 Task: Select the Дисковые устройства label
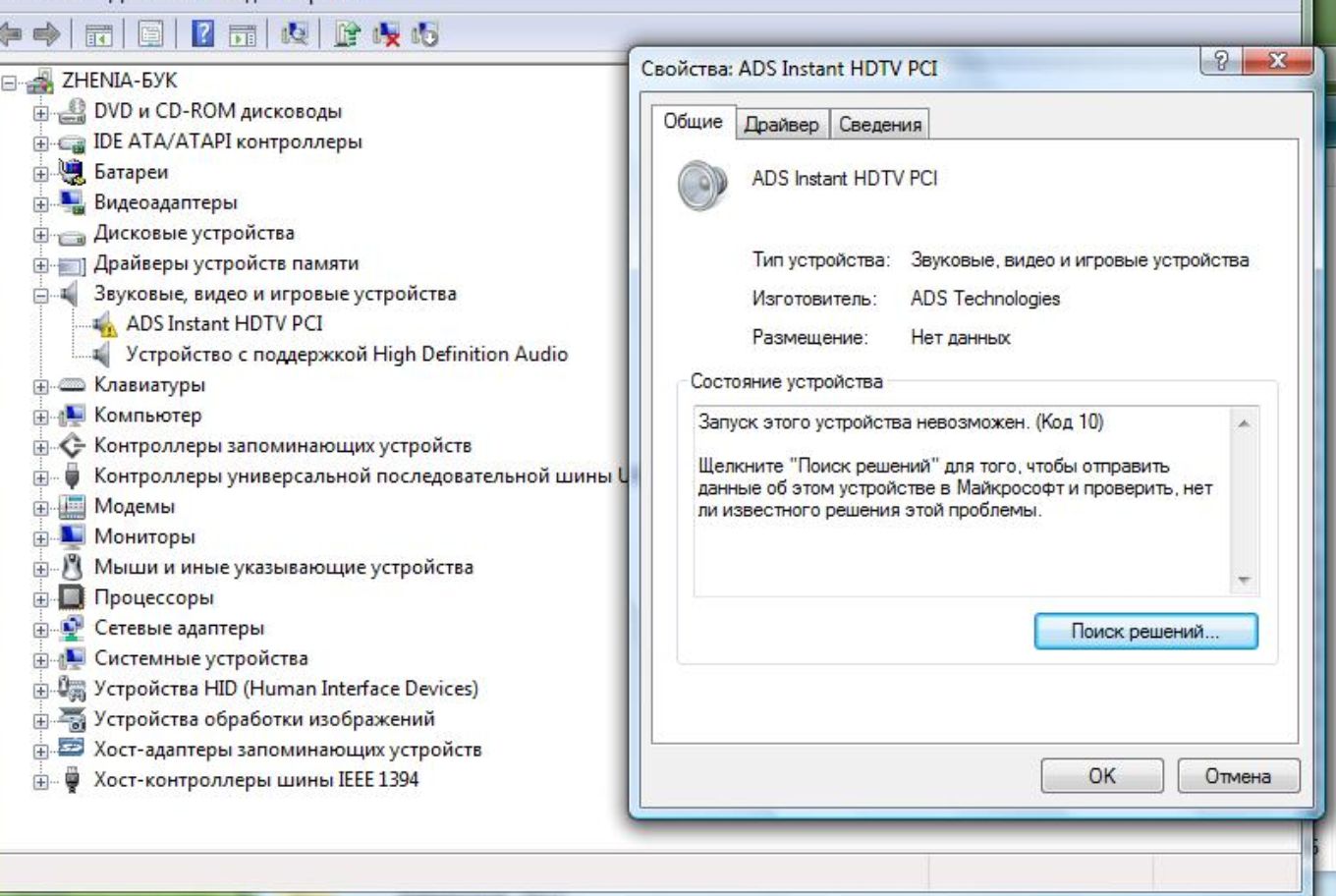click(x=195, y=233)
